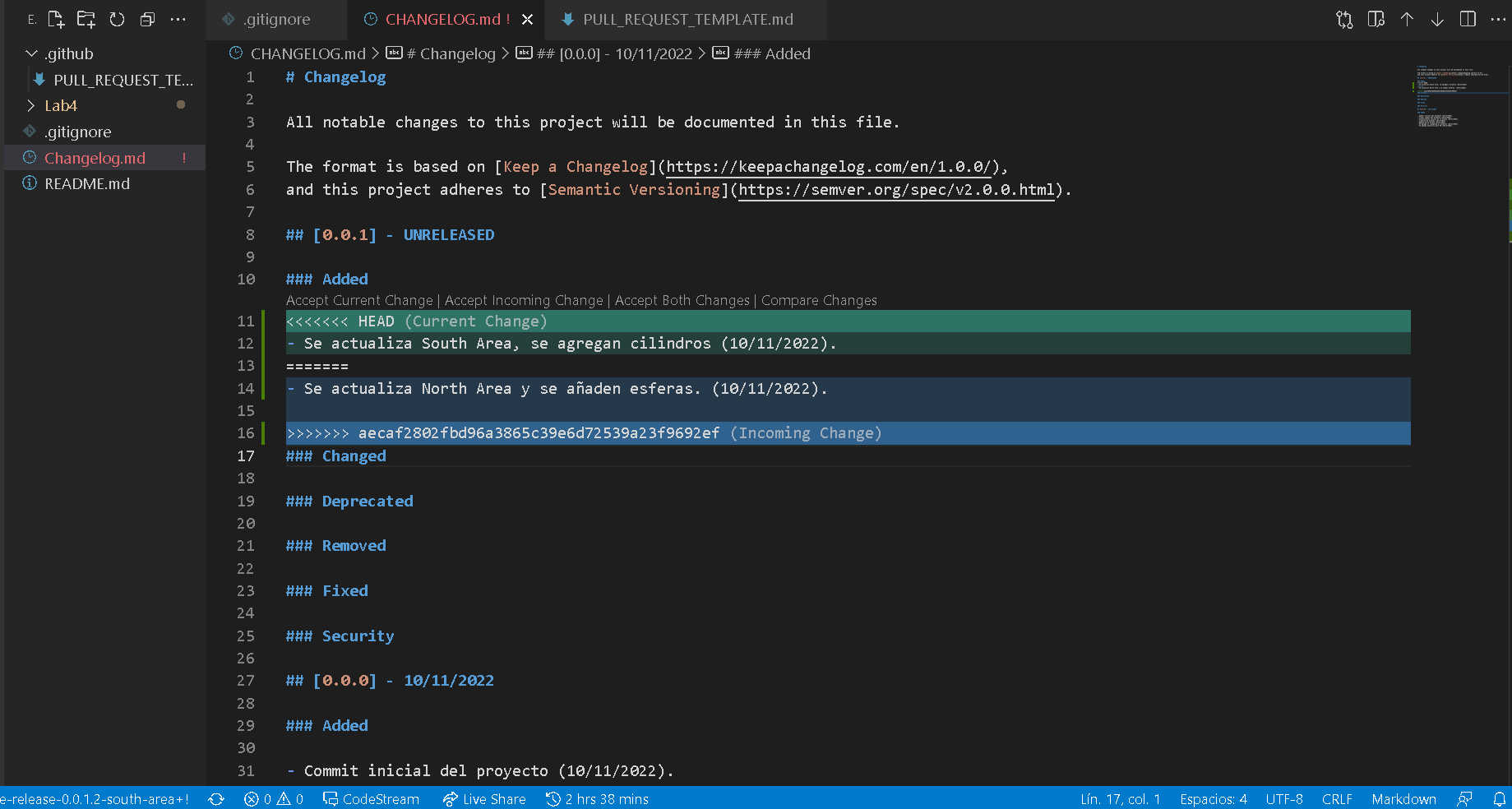Open CodeStream from status bar
The width and height of the screenshot is (1512, 809).
point(371,799)
